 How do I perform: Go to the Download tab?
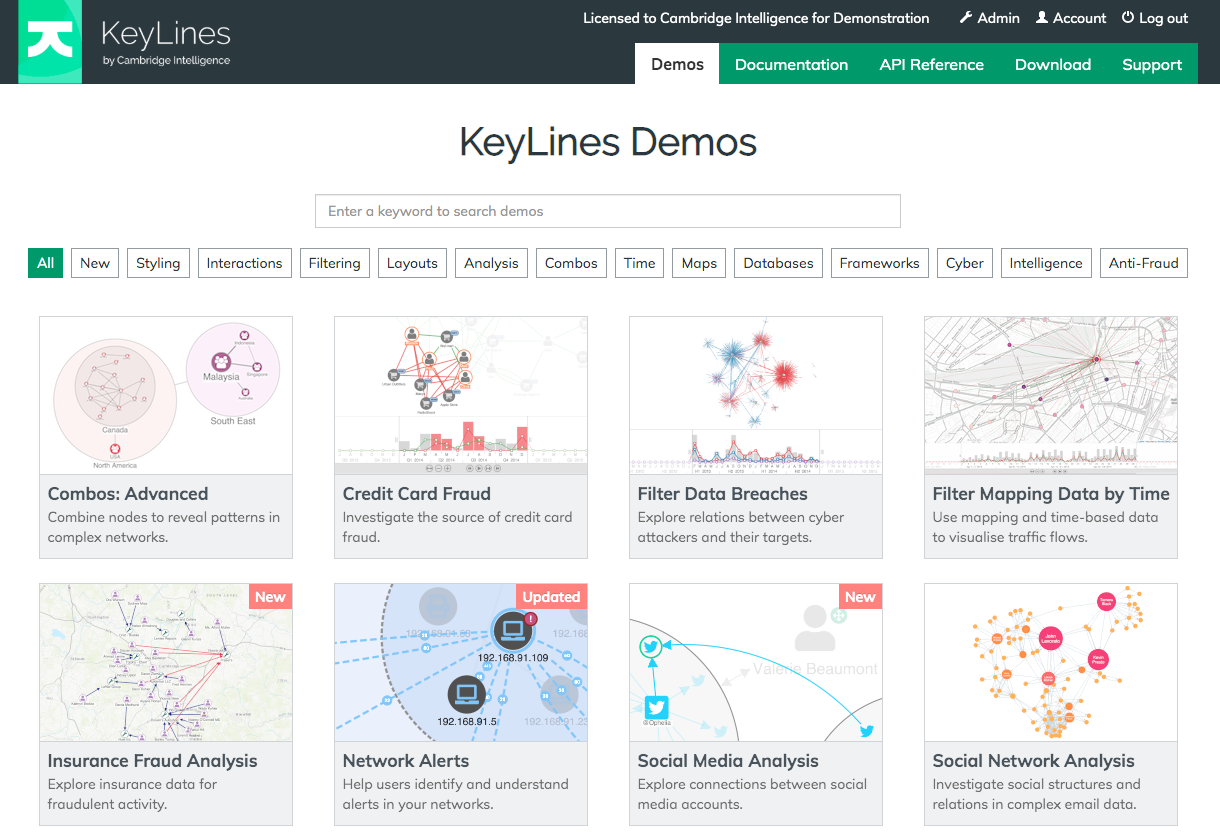[1053, 64]
